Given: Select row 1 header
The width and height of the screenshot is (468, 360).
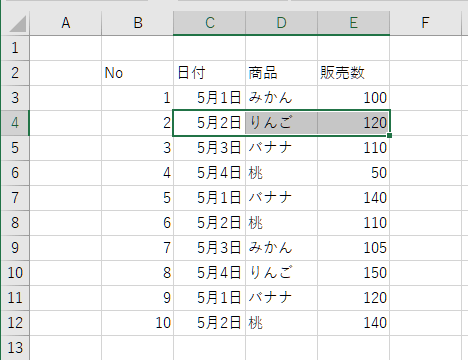Looking at the screenshot, I should click(x=15, y=48).
